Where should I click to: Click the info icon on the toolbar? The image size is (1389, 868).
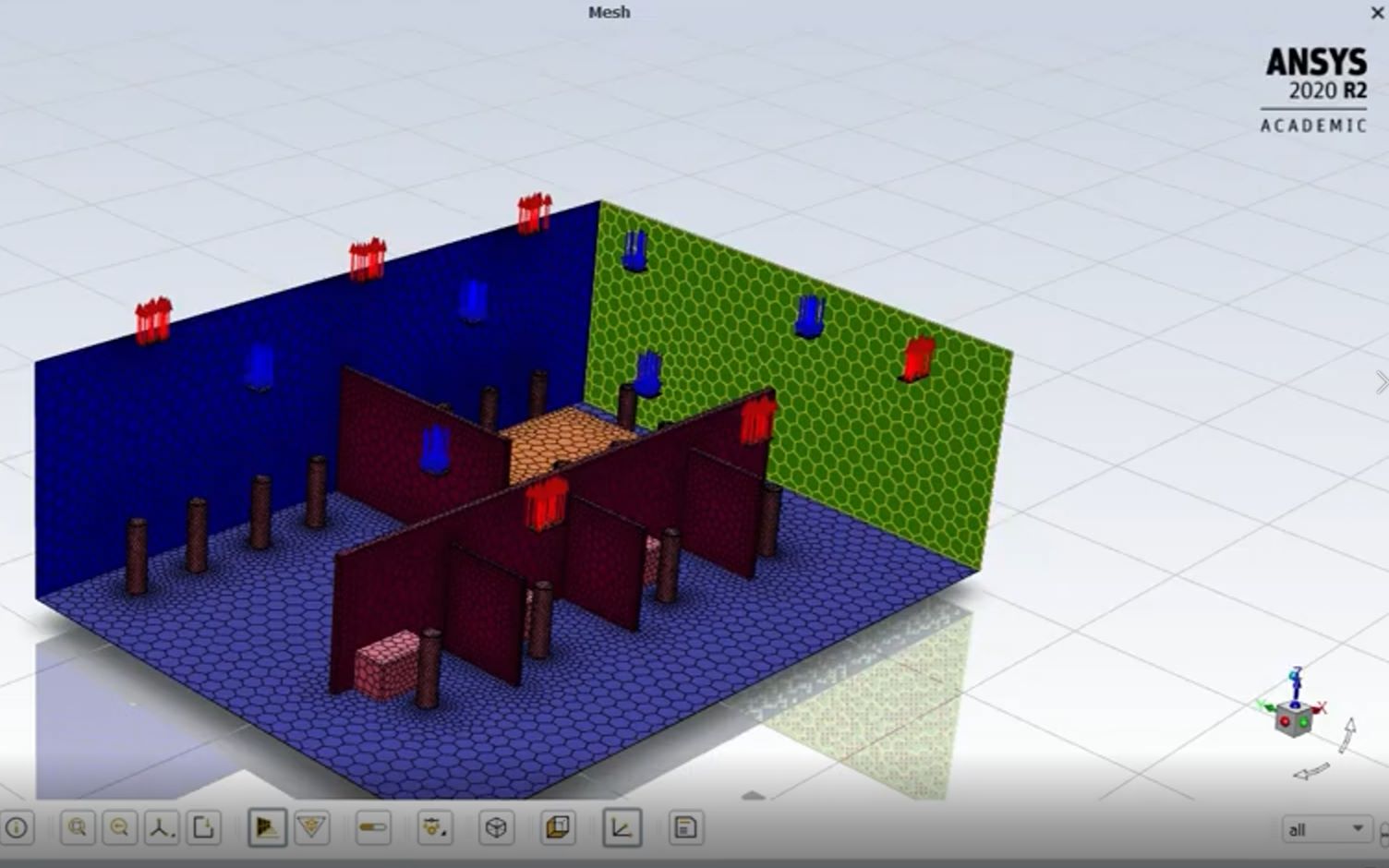coord(18,828)
